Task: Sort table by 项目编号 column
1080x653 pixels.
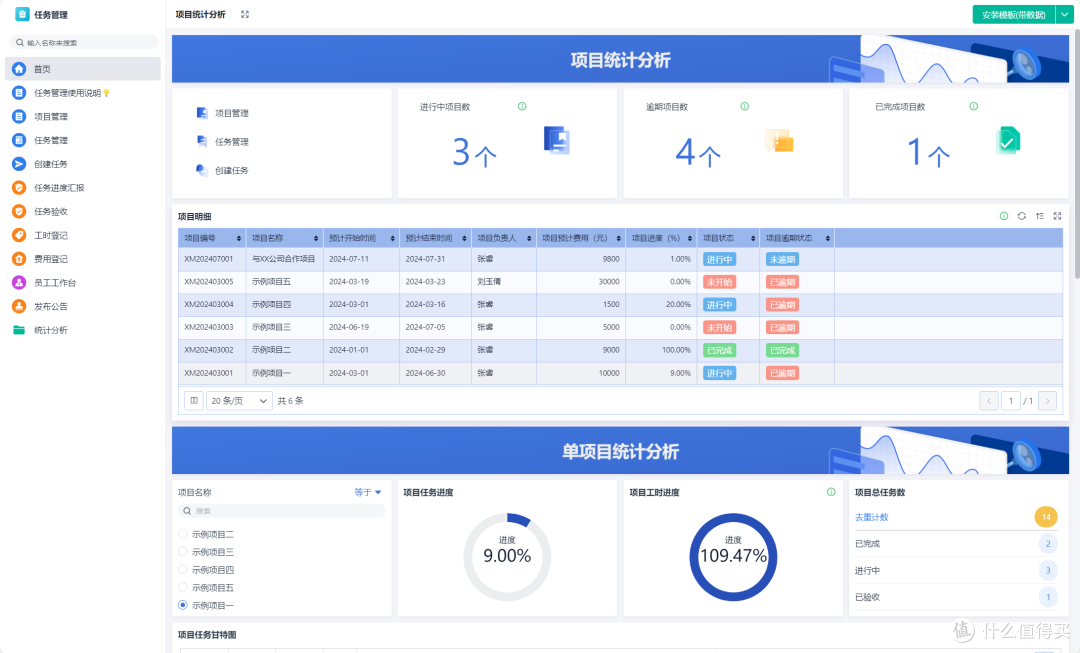Action: pyautogui.click(x=239, y=238)
